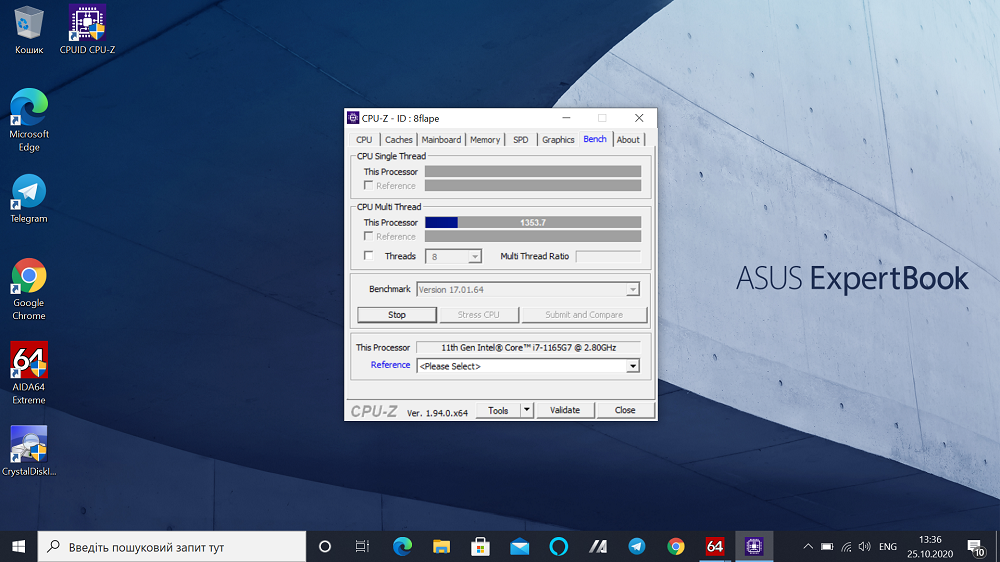
Task: Open Mail app from the taskbar
Action: 519,547
